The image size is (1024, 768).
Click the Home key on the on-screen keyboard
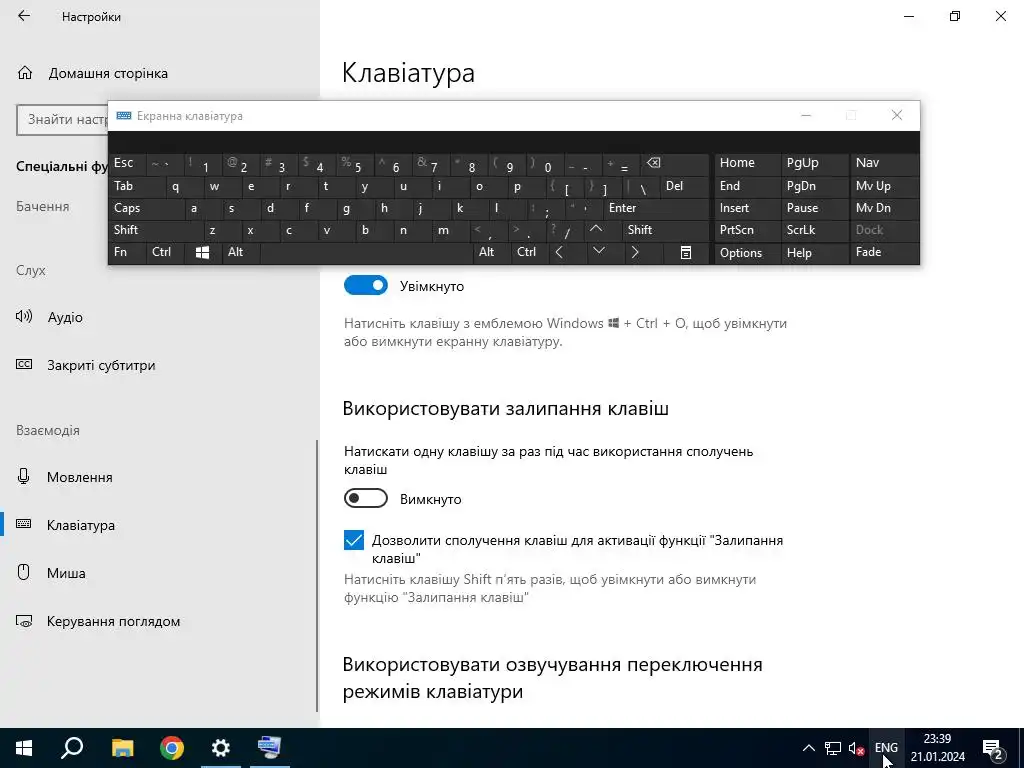[x=747, y=163]
